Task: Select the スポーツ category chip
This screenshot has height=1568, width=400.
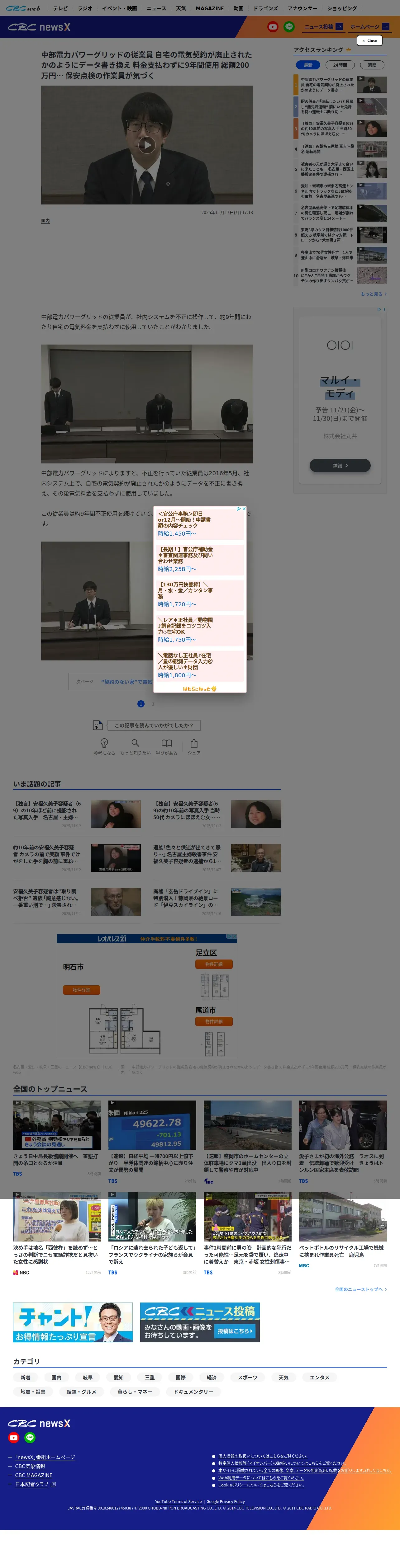Action: pos(248,1378)
